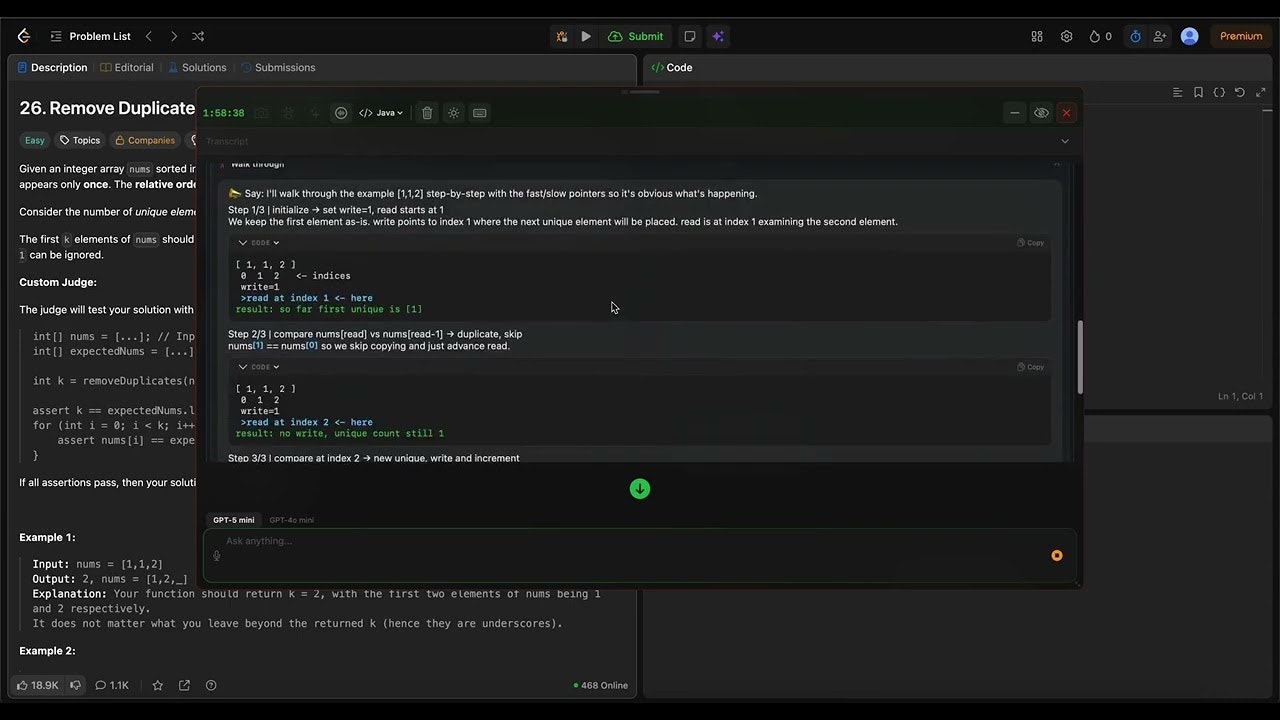Image resolution: width=1280 pixels, height=720 pixels.
Task: Open the notes sticky icon
Action: click(690, 36)
